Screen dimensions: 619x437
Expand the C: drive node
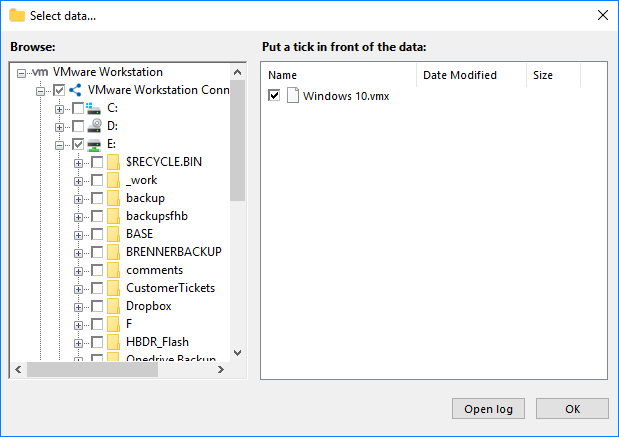(x=59, y=109)
